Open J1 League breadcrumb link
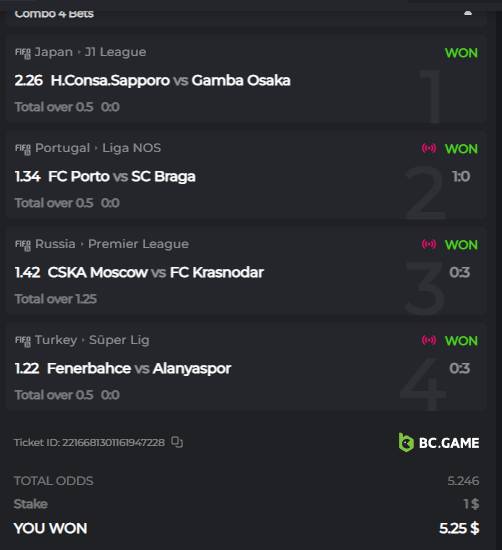The height and width of the screenshot is (550, 502). [115, 52]
